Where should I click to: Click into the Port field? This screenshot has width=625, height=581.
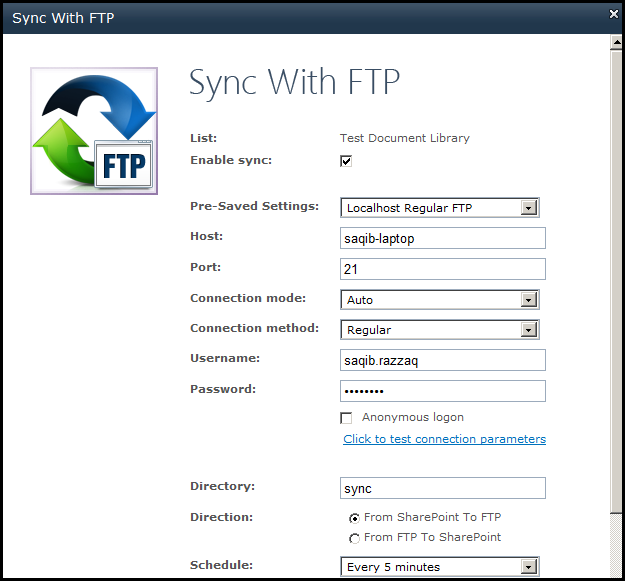[x=443, y=269]
